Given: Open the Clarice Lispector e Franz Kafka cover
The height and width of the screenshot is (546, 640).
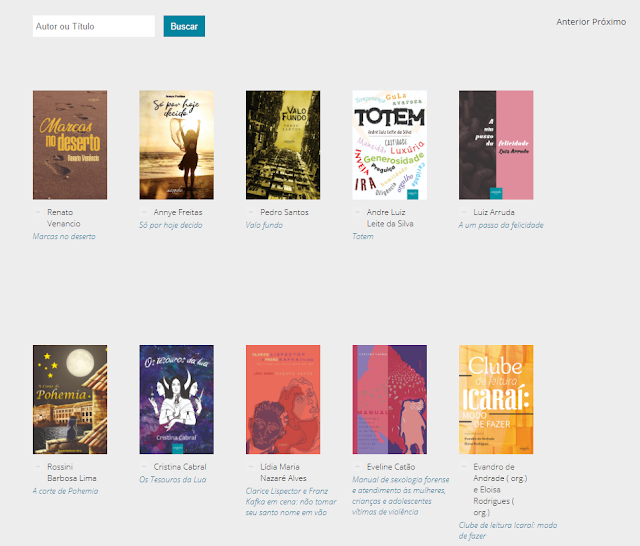Looking at the screenshot, I should [x=283, y=400].
